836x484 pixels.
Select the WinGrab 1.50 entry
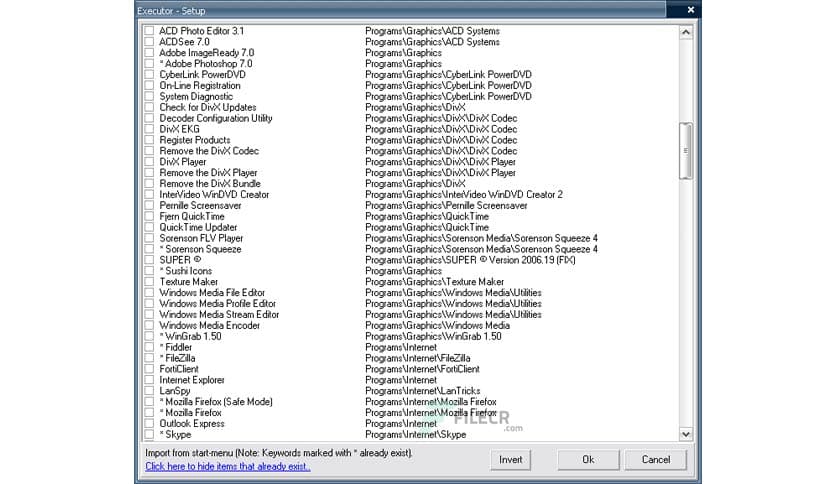pos(190,336)
